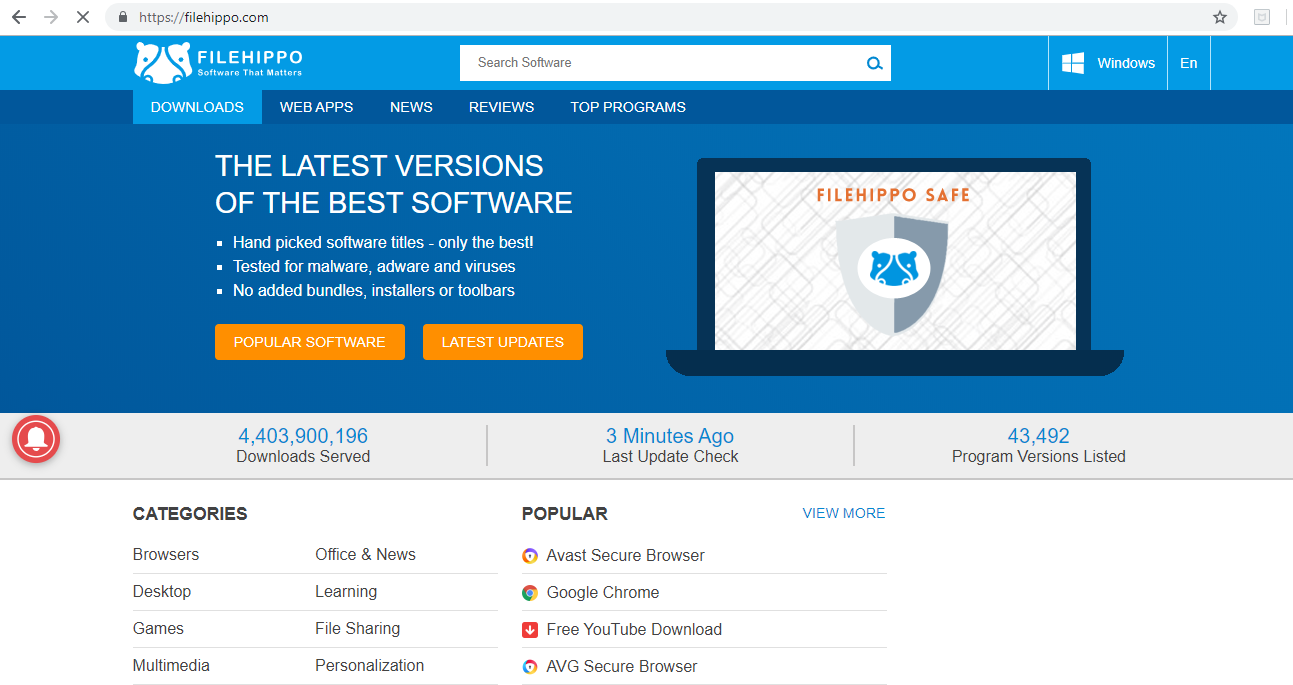
Task: Stop page loading in browser toolbar
Action: pos(82,17)
